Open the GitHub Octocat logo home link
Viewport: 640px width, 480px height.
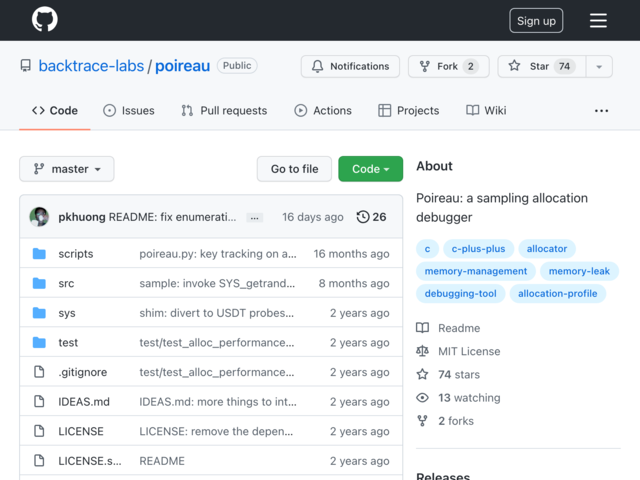pyautogui.click(x=44, y=20)
